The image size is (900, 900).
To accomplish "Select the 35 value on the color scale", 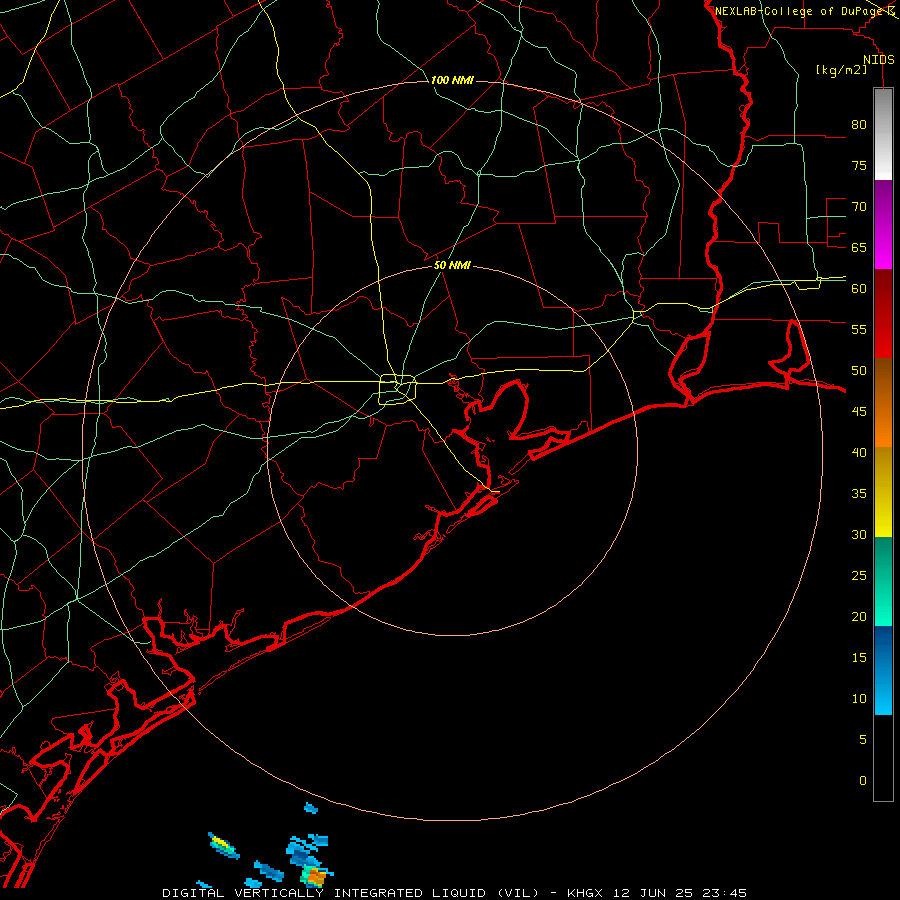I will pyautogui.click(x=859, y=494).
